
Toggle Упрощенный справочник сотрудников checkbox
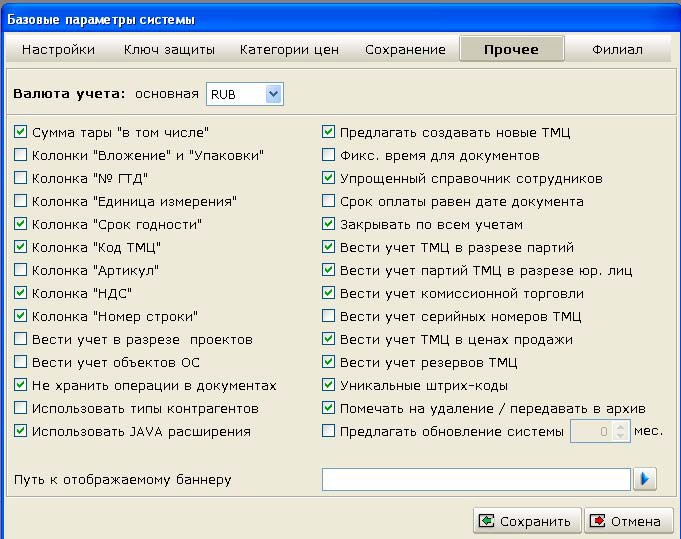pos(328,178)
